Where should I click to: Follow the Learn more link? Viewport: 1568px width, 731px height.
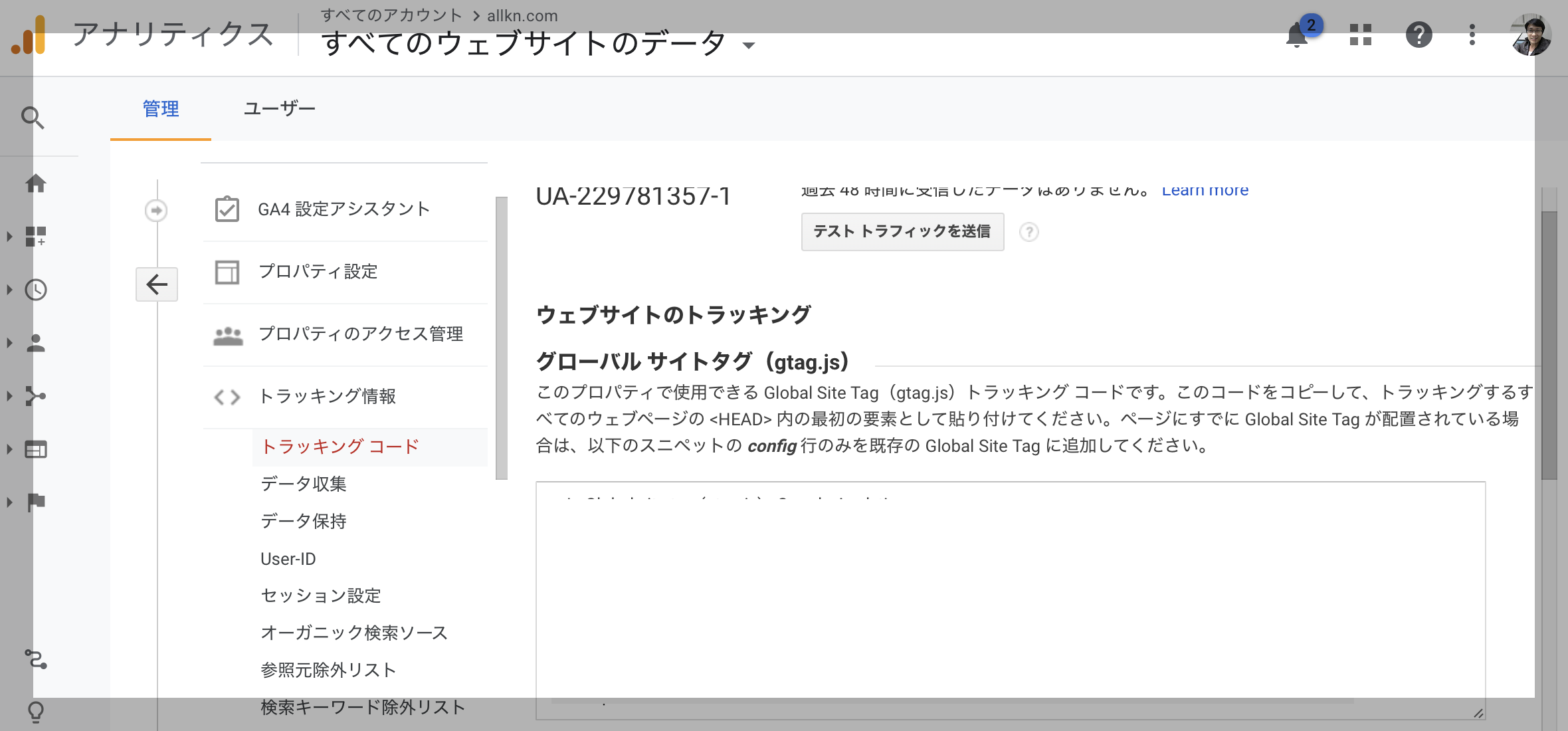click(1205, 191)
